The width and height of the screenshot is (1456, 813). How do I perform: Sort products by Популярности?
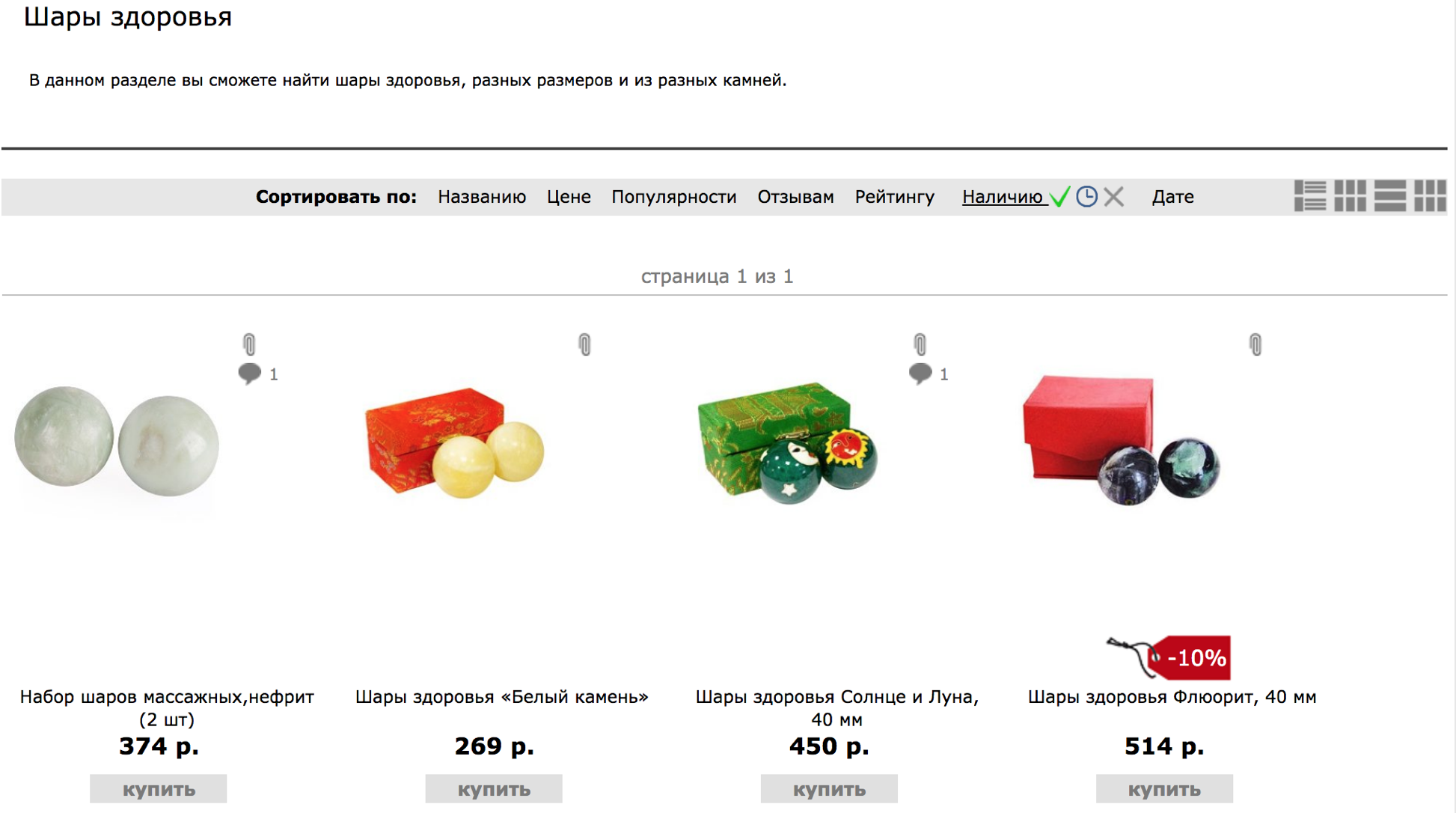coord(673,197)
